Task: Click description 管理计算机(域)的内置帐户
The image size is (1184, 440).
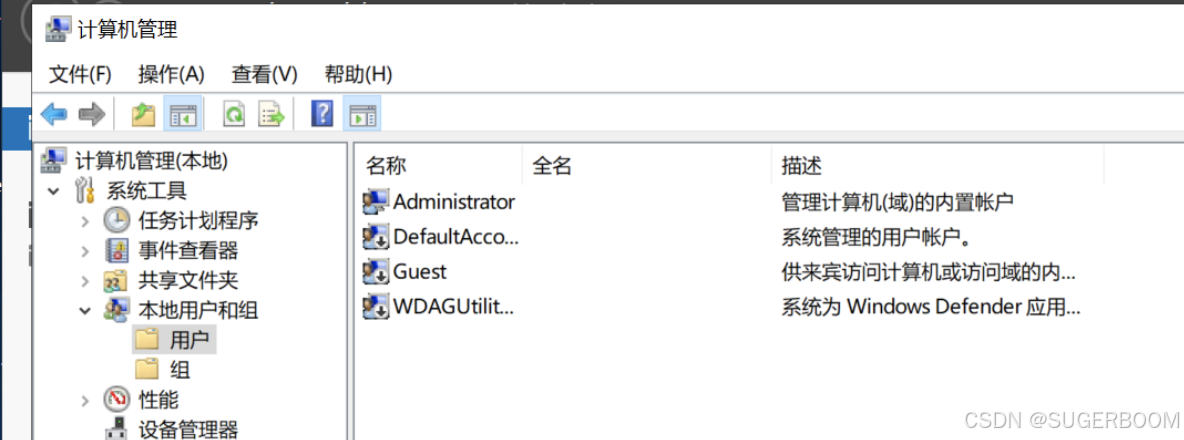Action: pos(897,202)
